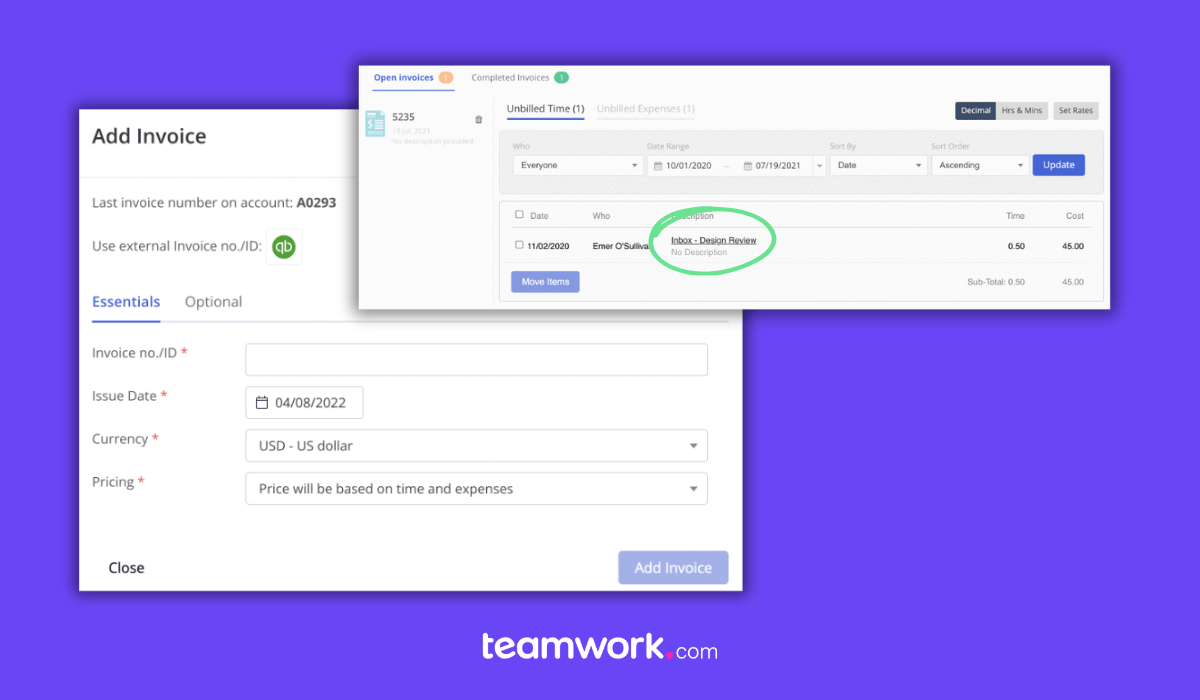Click the teamwork.com logo

600,648
